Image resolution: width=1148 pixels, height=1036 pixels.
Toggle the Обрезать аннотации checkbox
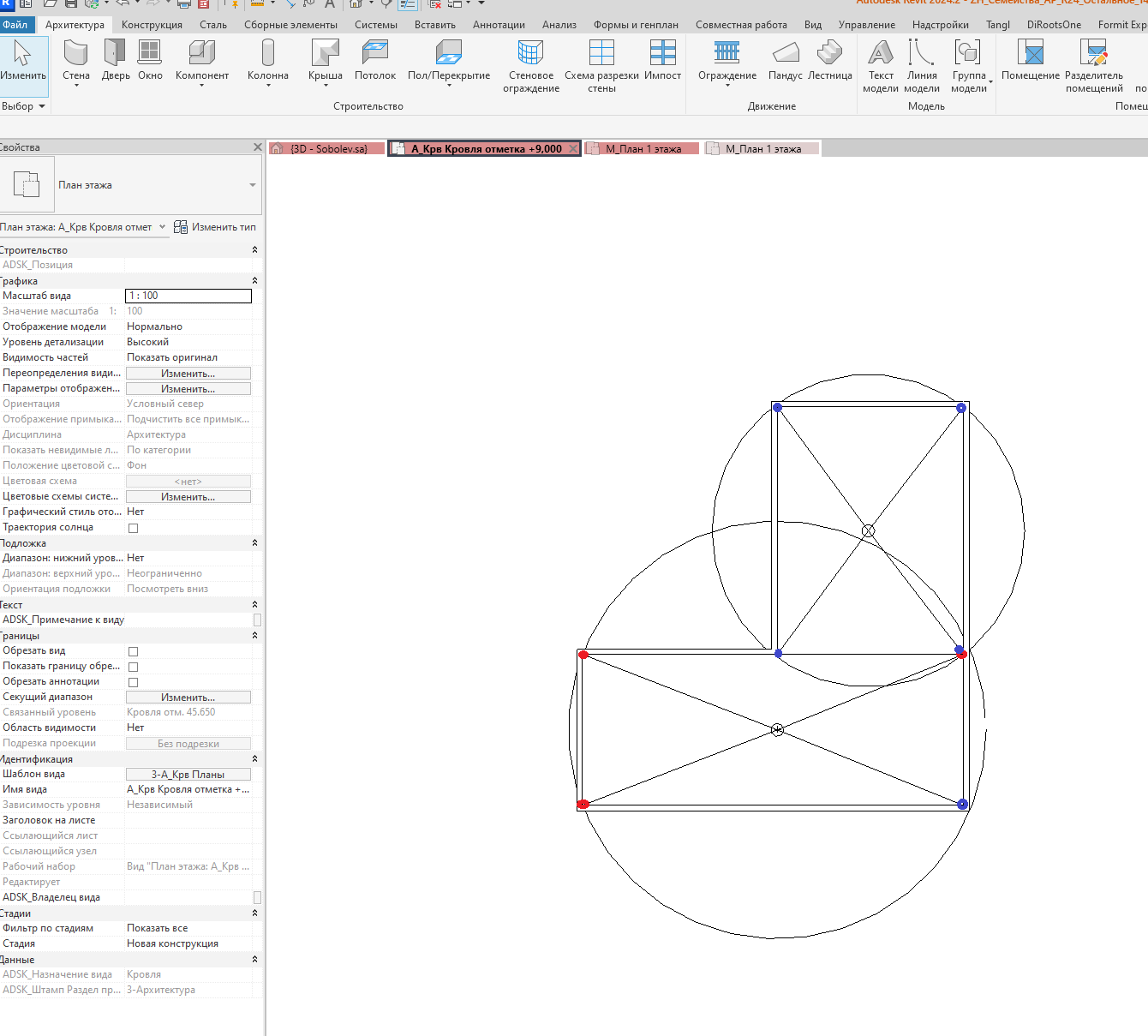133,682
